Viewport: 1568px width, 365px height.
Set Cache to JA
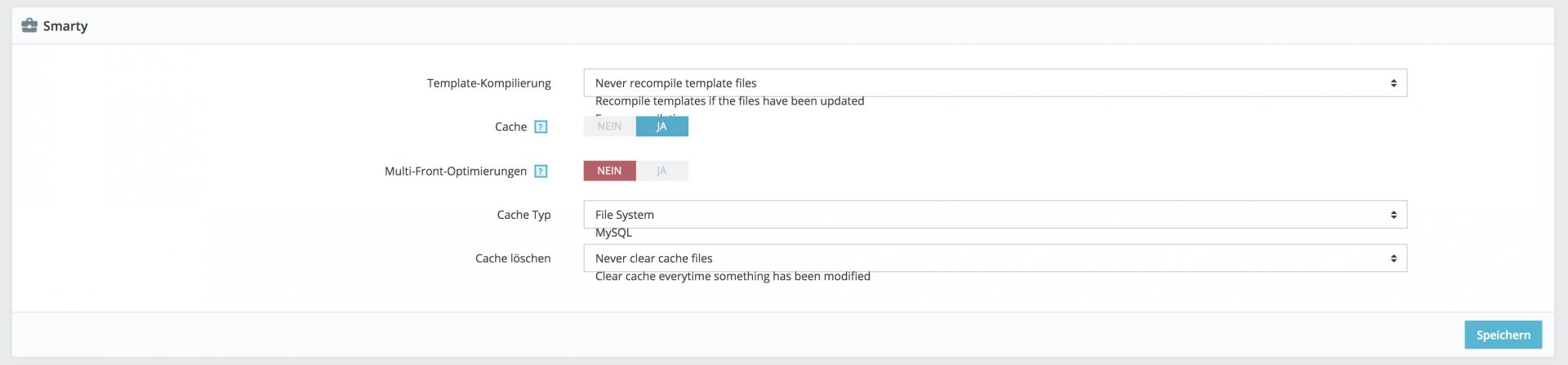tap(661, 127)
